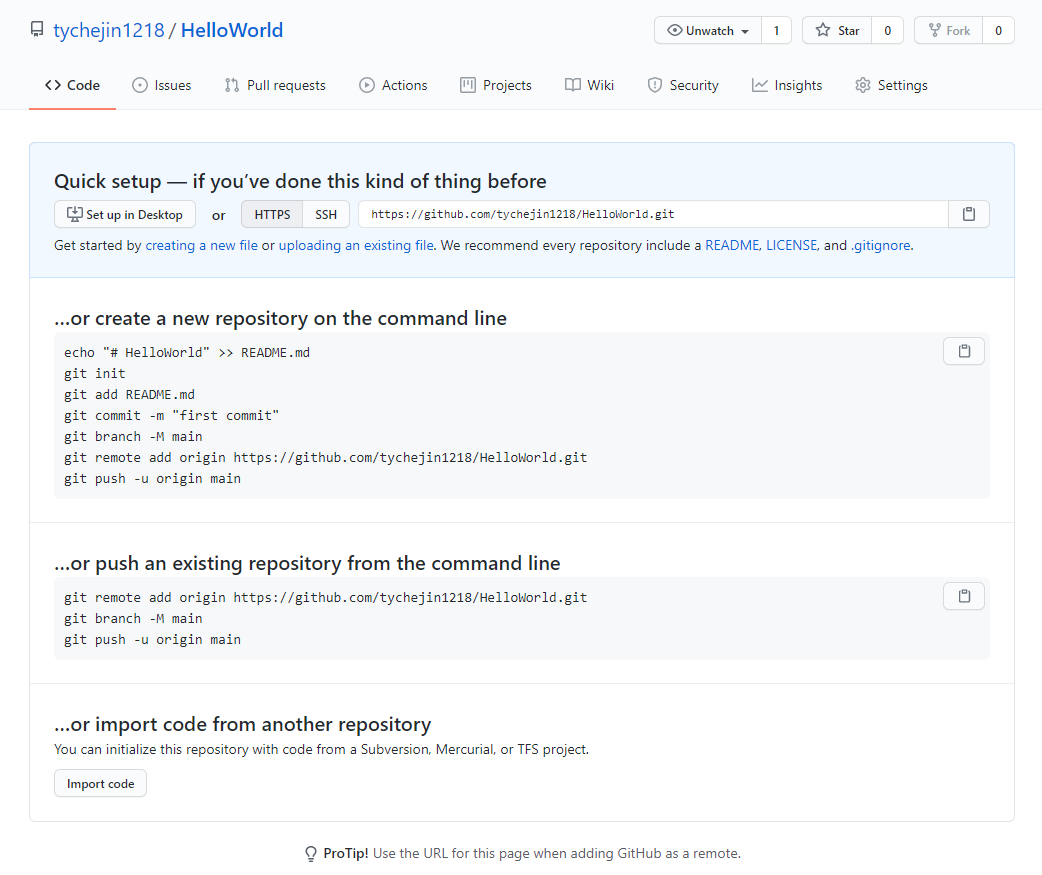Viewport: 1042px width, 875px height.
Task: Follow the creating a new file link
Action: [x=201, y=245]
